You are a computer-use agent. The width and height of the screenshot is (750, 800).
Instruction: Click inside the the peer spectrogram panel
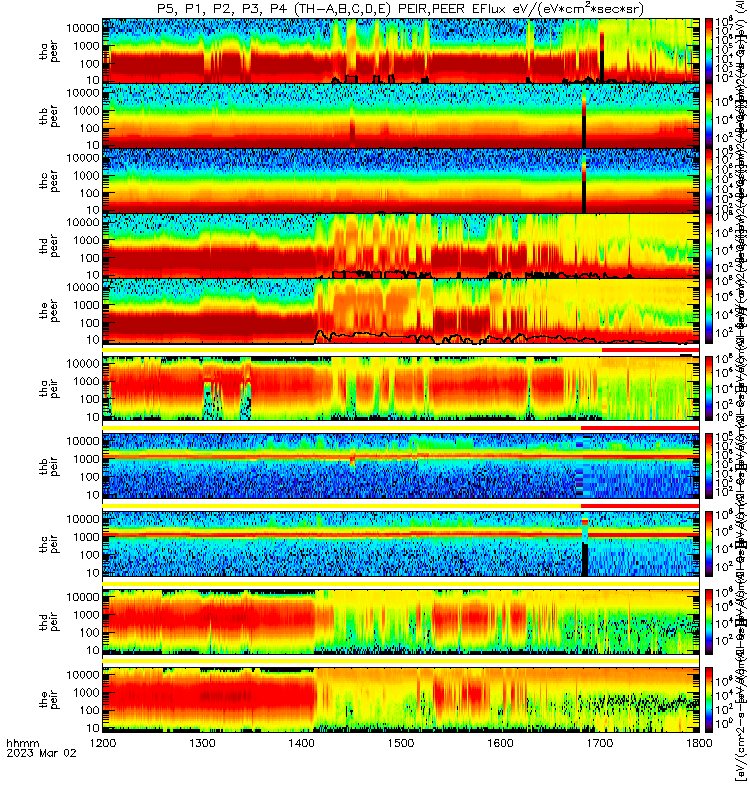click(x=401, y=310)
